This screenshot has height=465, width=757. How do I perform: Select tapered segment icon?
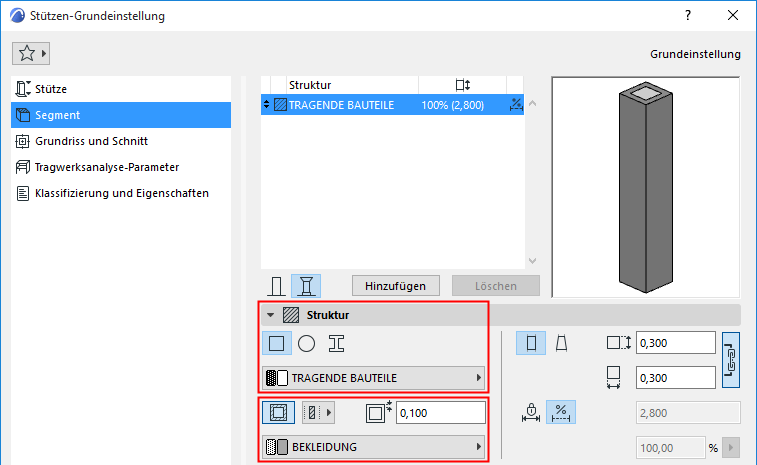click(x=561, y=343)
